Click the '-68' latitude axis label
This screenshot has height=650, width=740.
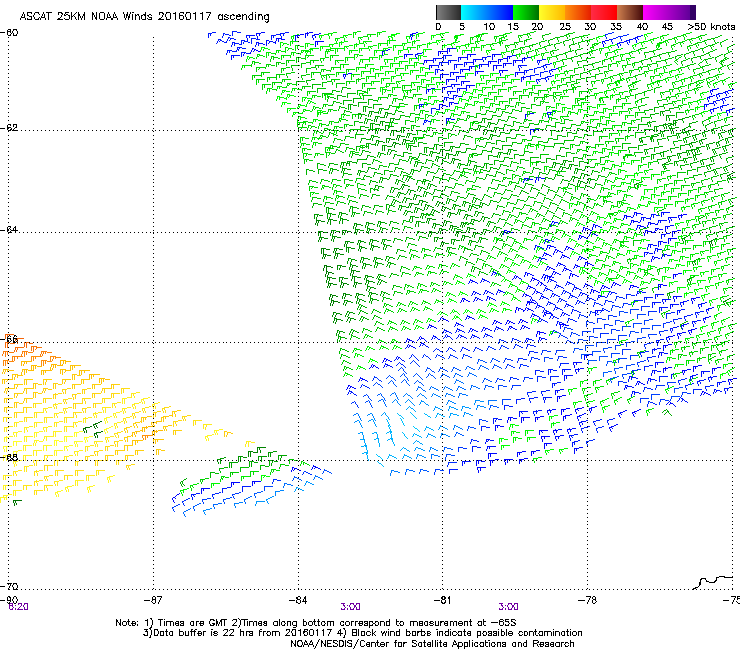[9, 457]
